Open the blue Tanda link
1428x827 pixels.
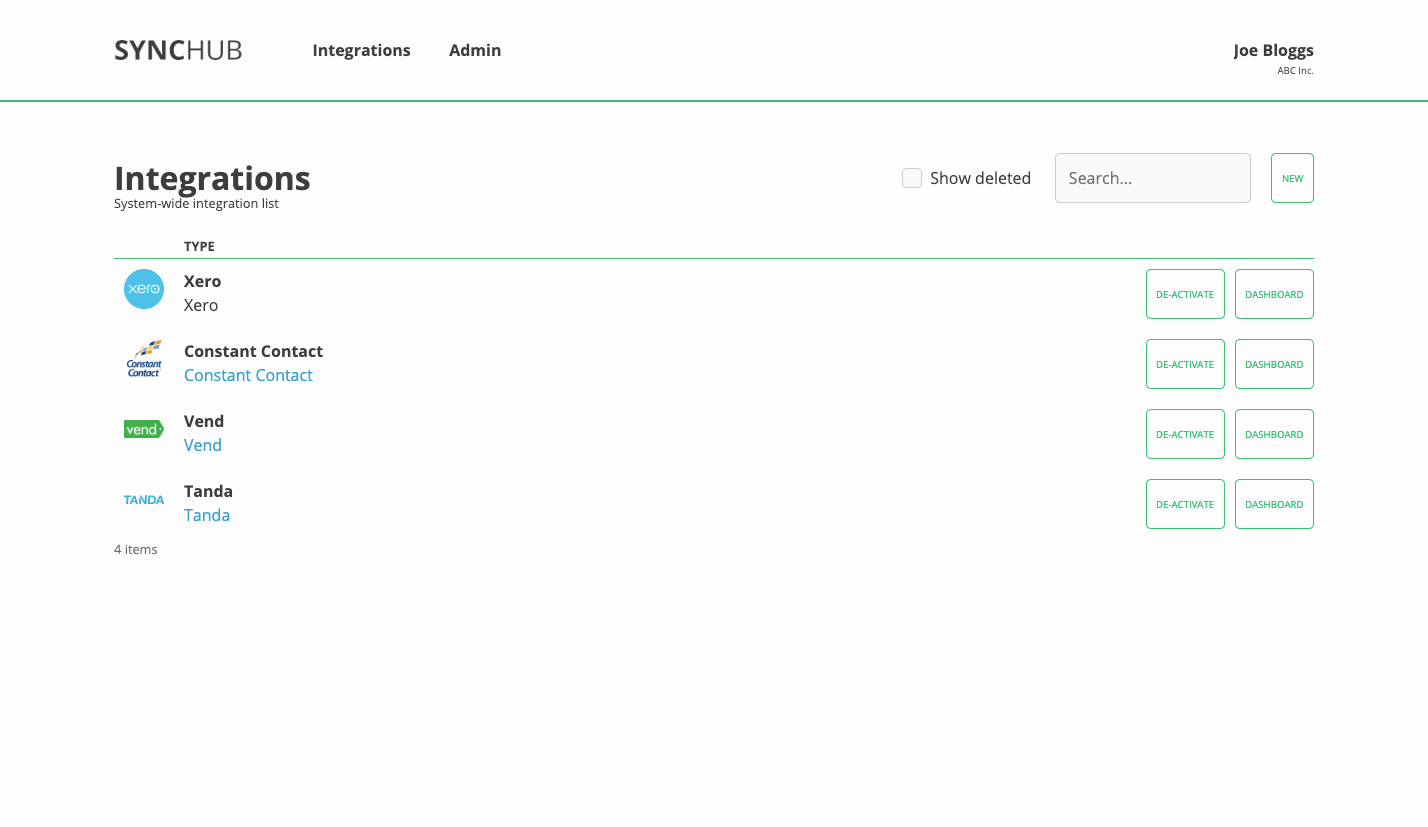[x=207, y=515]
